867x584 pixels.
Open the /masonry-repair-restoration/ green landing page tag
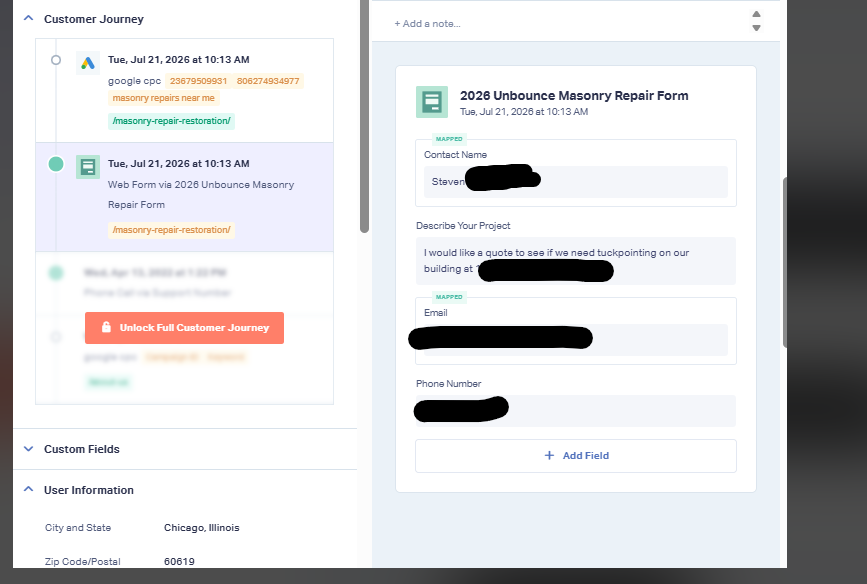coord(171,121)
